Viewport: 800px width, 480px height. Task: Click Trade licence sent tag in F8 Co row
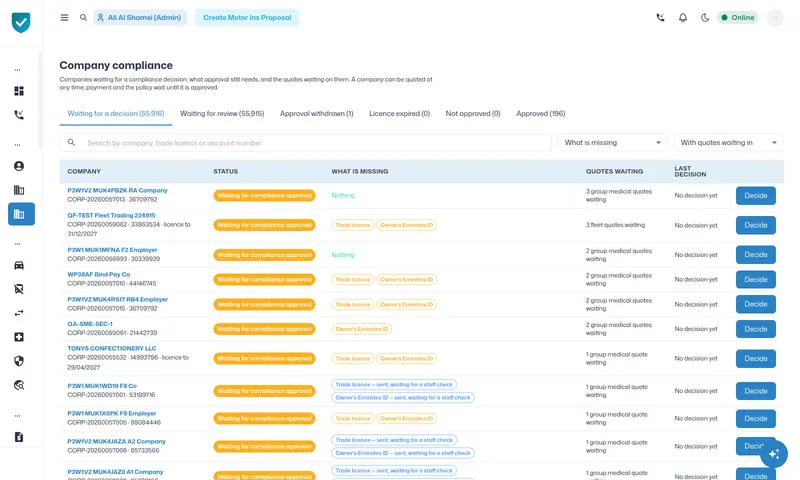(394, 385)
